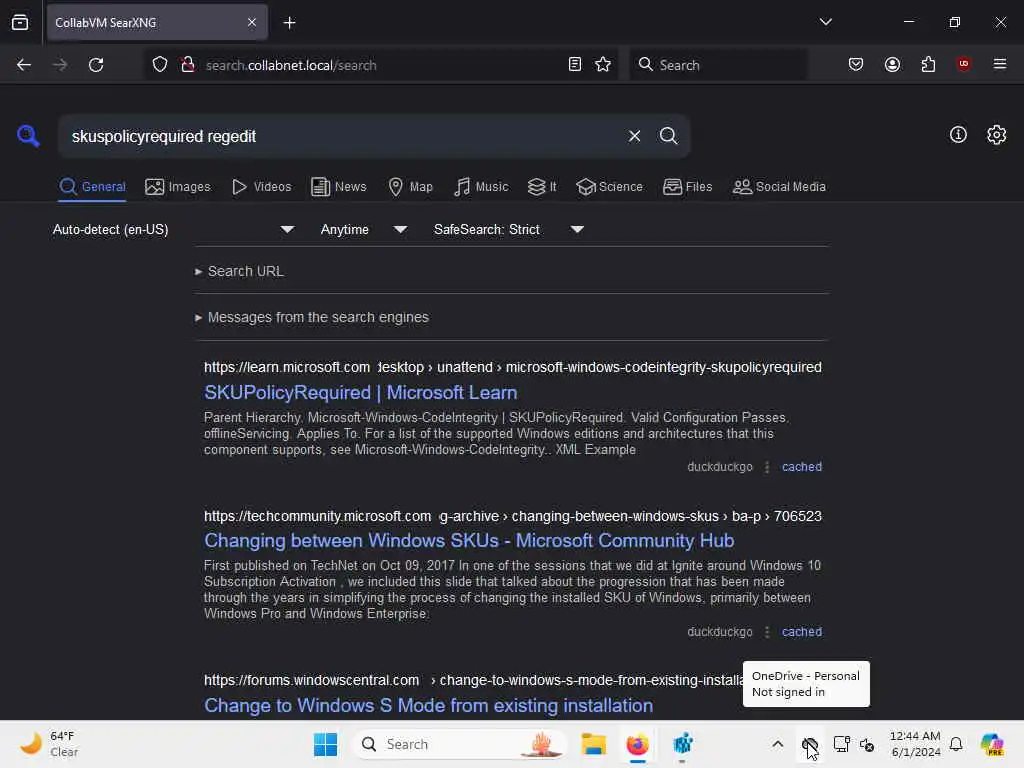The image size is (1024, 768).
Task: Open a new browser tab
Action: click(289, 23)
